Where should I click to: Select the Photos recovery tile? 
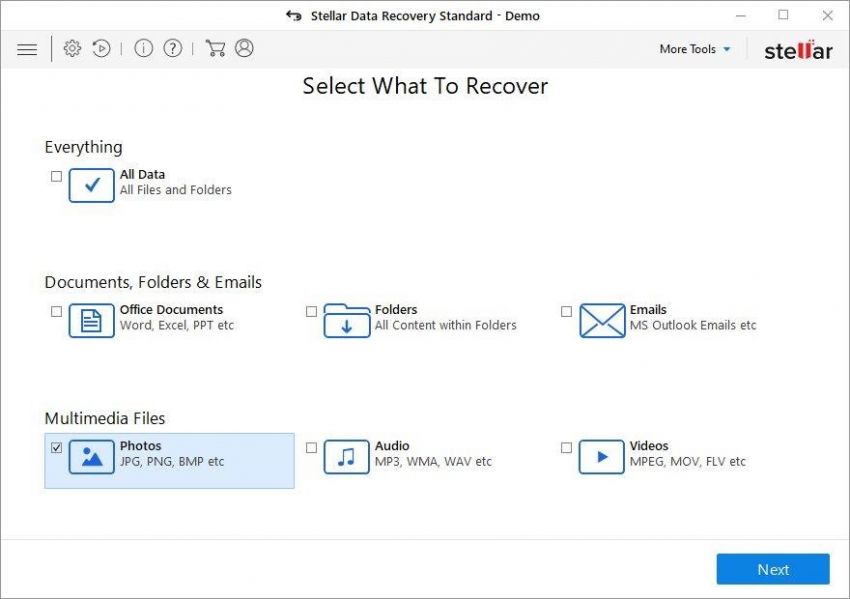(x=169, y=459)
